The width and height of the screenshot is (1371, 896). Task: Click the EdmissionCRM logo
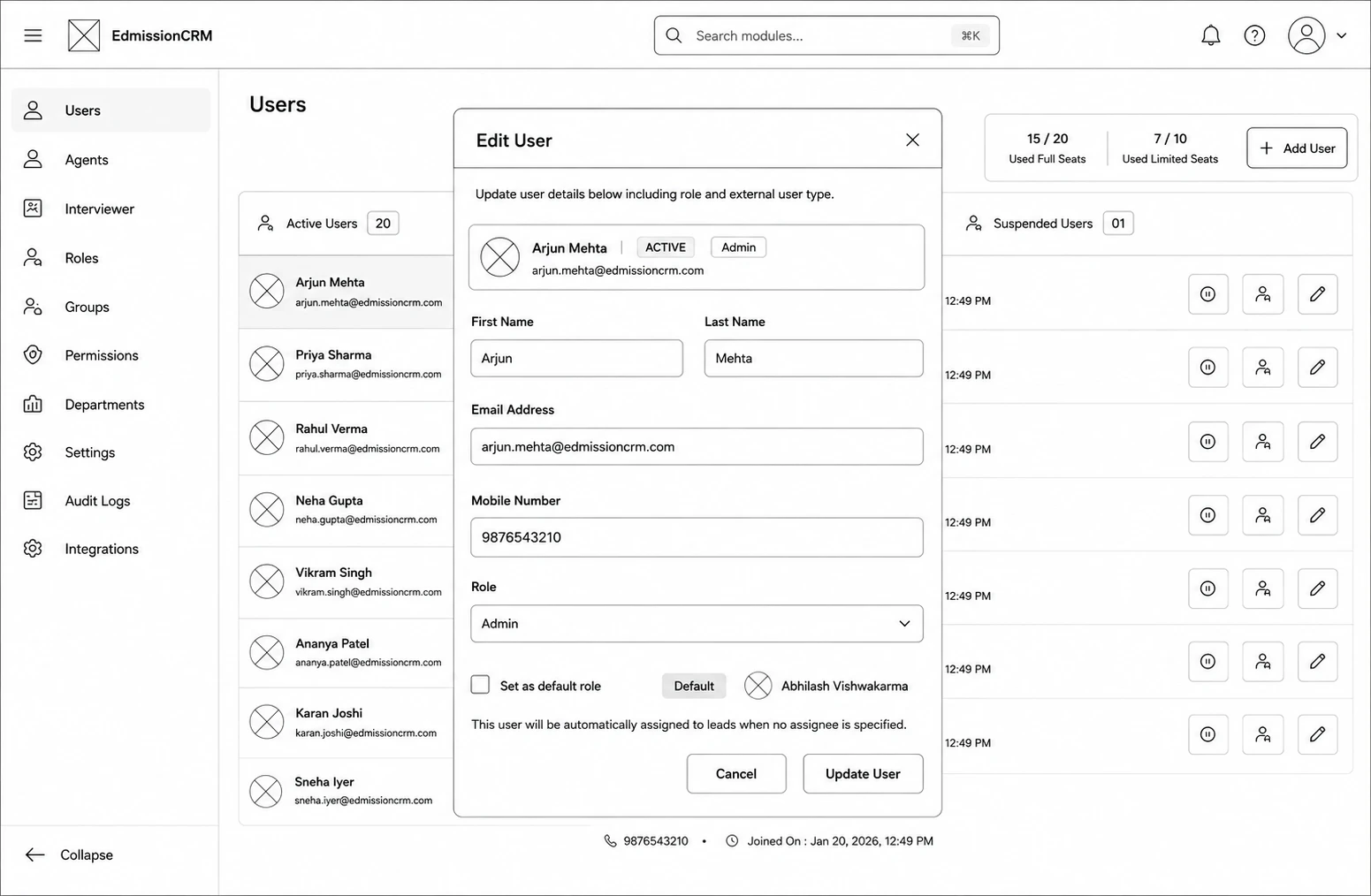pos(84,35)
